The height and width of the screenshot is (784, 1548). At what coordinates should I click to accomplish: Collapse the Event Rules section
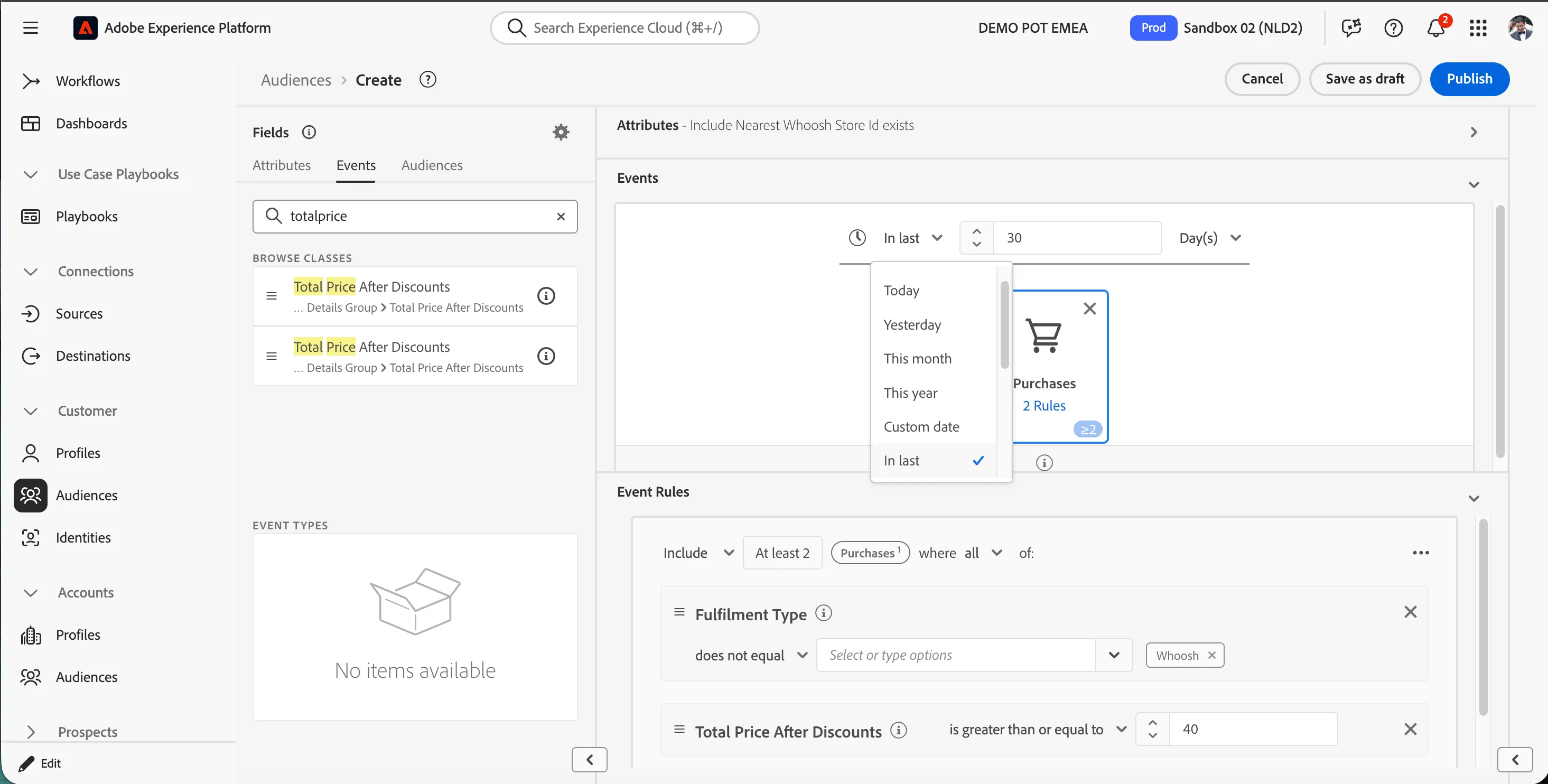point(1474,499)
